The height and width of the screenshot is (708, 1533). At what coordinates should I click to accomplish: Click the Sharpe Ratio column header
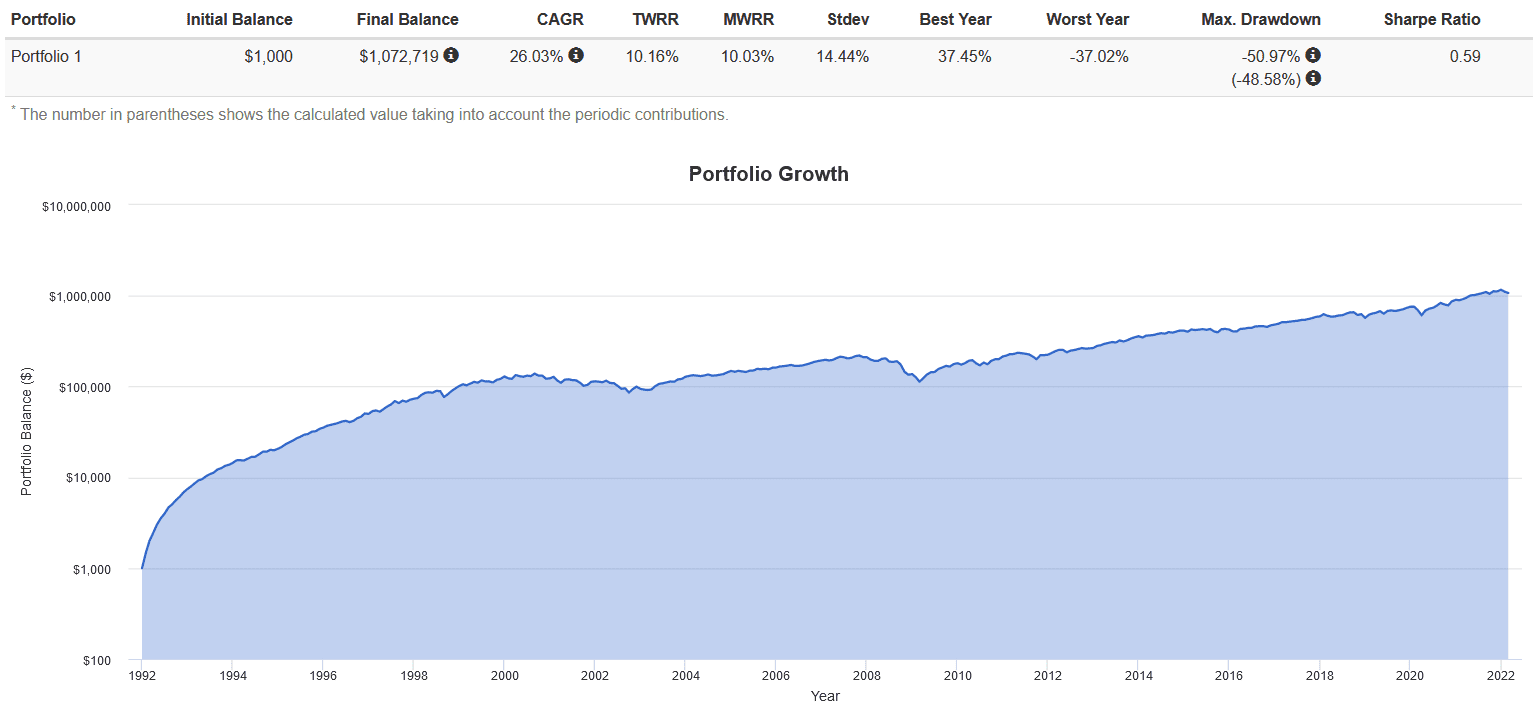click(x=1432, y=19)
